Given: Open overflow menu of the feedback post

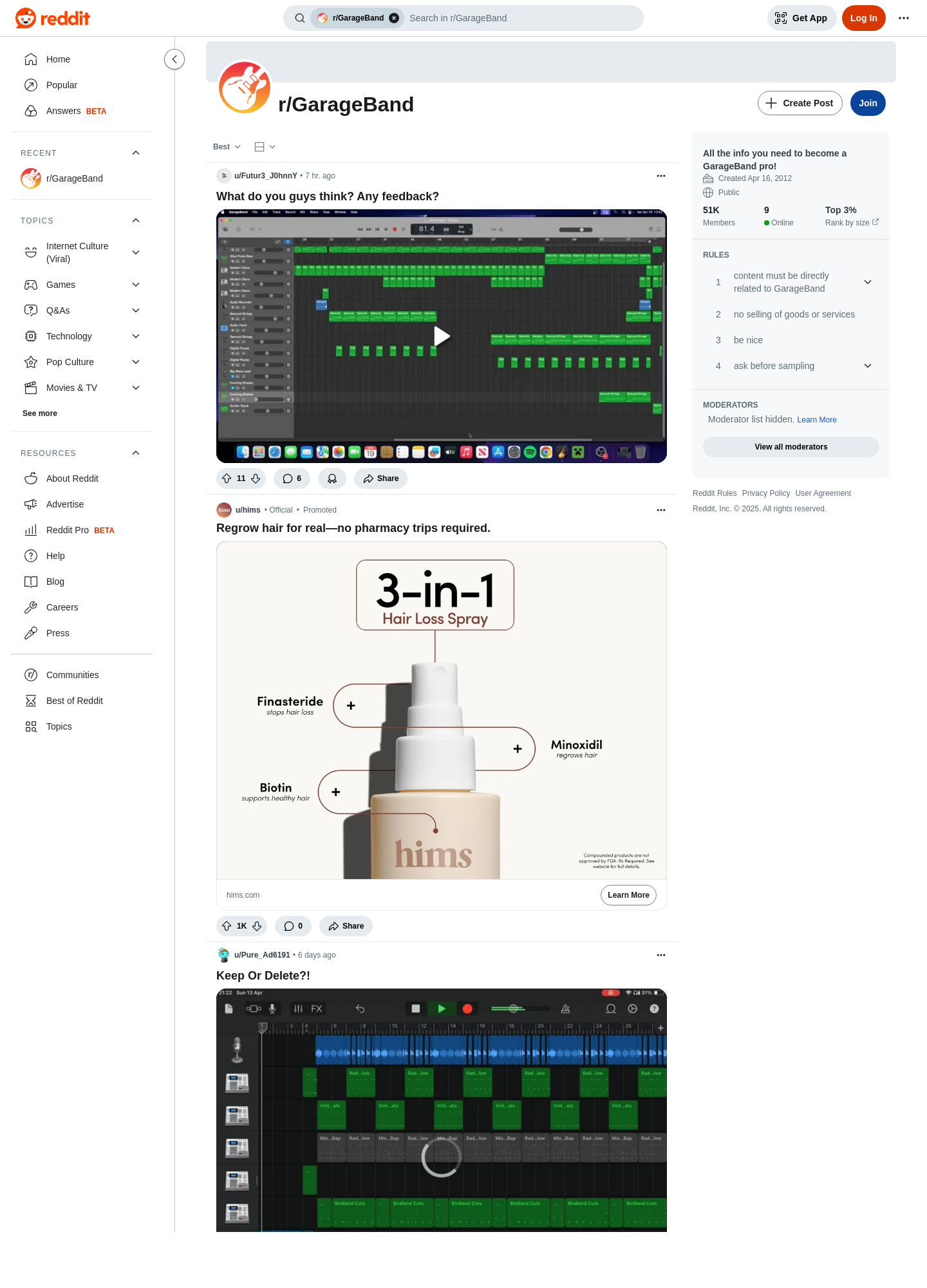Looking at the screenshot, I should [660, 176].
